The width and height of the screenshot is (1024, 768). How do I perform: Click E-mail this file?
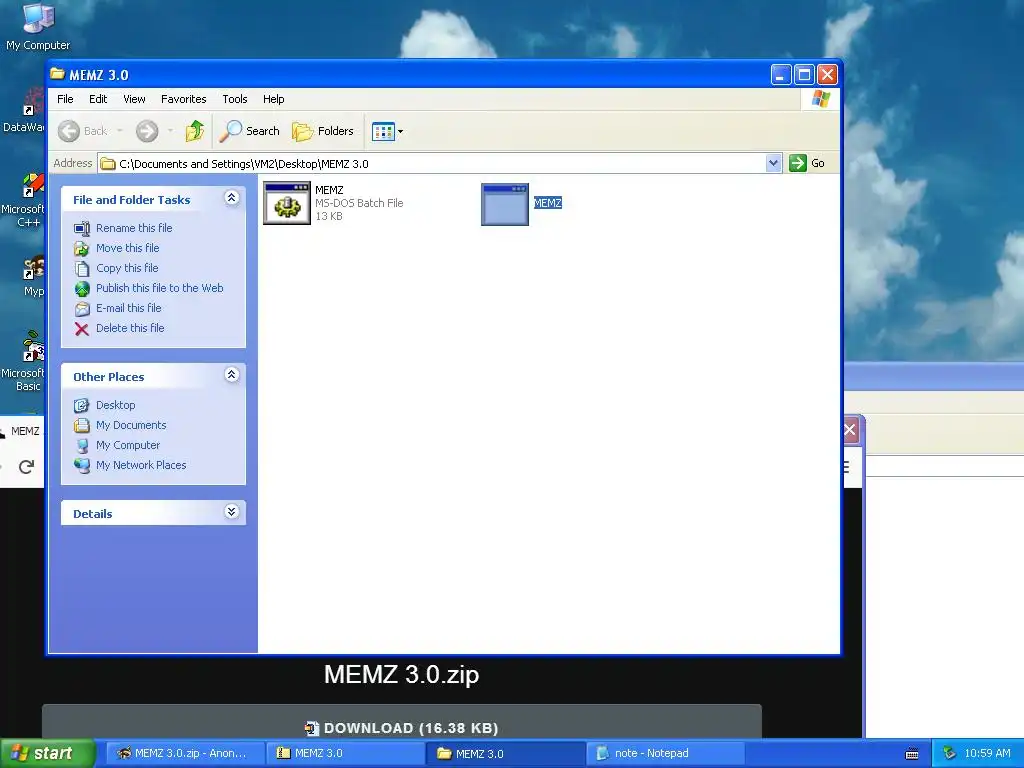129,308
